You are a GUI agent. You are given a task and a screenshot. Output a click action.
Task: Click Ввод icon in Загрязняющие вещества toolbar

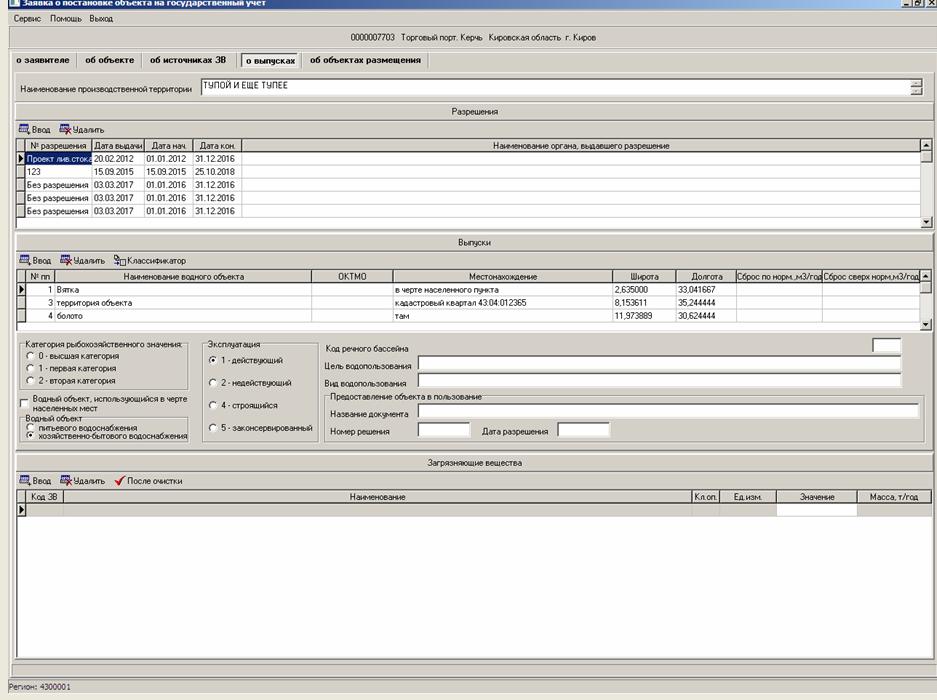[25, 481]
